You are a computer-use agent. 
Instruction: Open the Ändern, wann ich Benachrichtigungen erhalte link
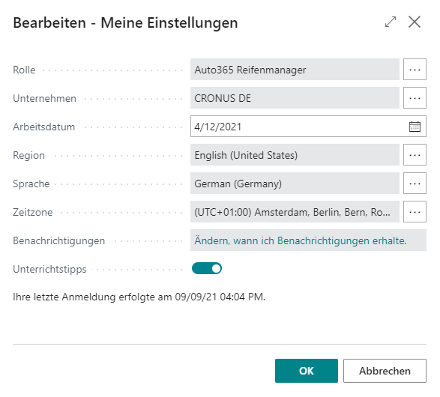tap(300, 240)
